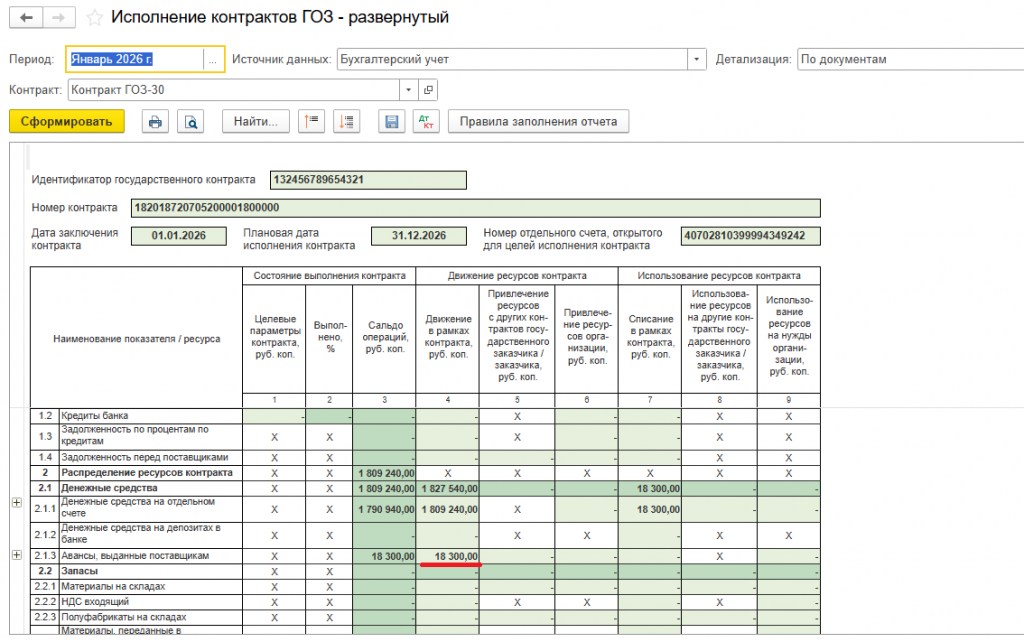This screenshot has height=642, width=1024.
Task: Click the Контракт ГОЗ-30 field
Action: pyautogui.click(x=234, y=90)
